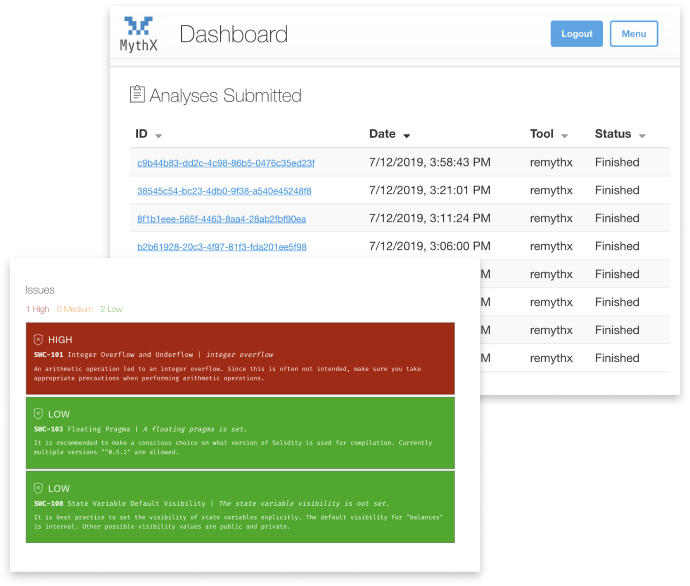Click the shield icon in the SWC-103 LOW card
This screenshot has height=586, width=690.
[x=38, y=414]
